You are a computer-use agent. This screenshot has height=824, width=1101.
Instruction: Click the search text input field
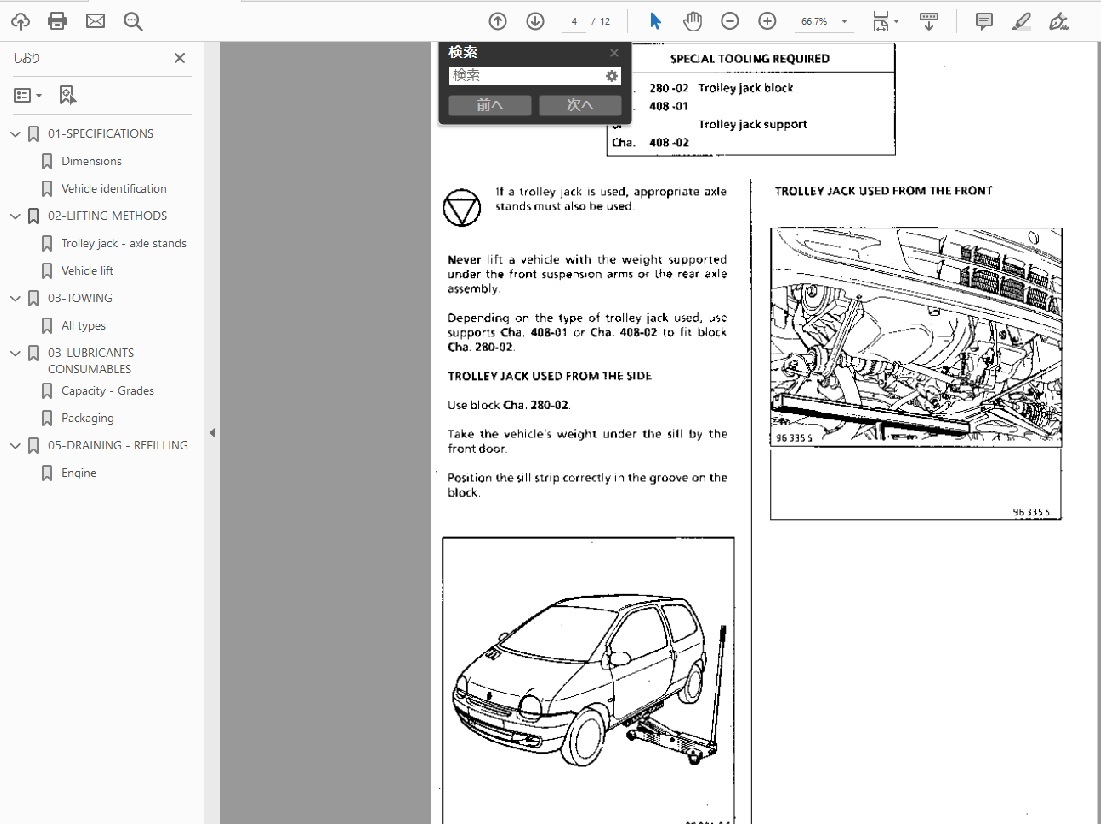(526, 76)
